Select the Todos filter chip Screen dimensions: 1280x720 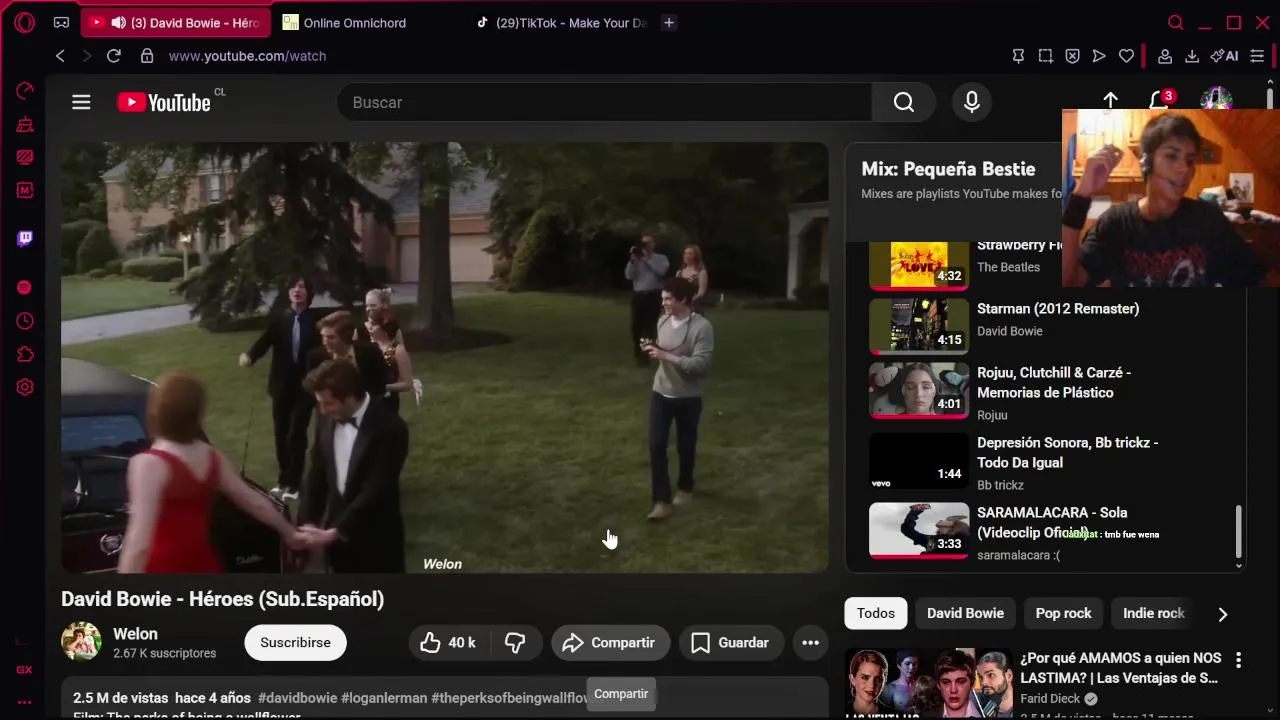point(876,613)
